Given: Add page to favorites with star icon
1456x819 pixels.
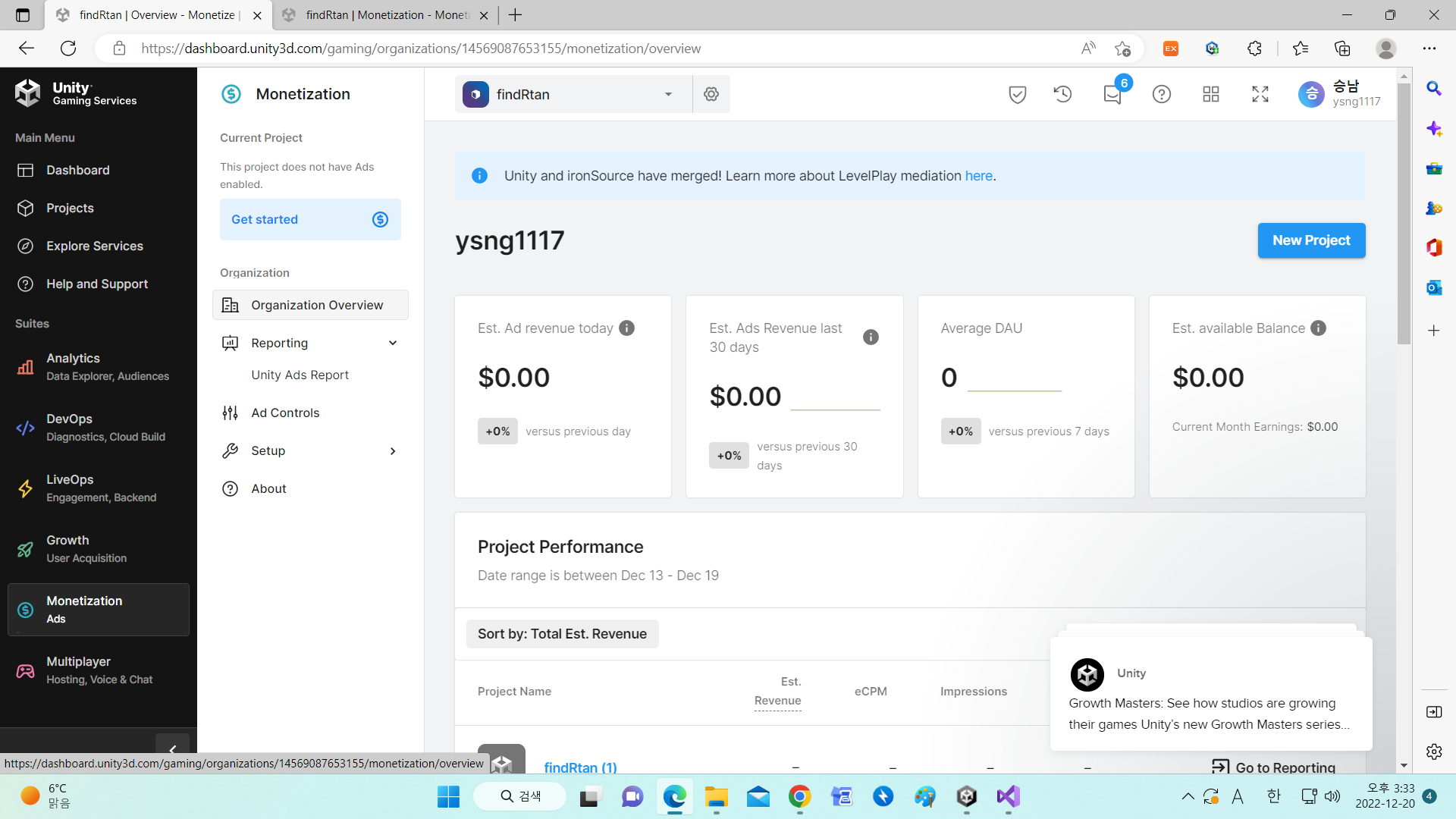Looking at the screenshot, I should pos(1122,49).
